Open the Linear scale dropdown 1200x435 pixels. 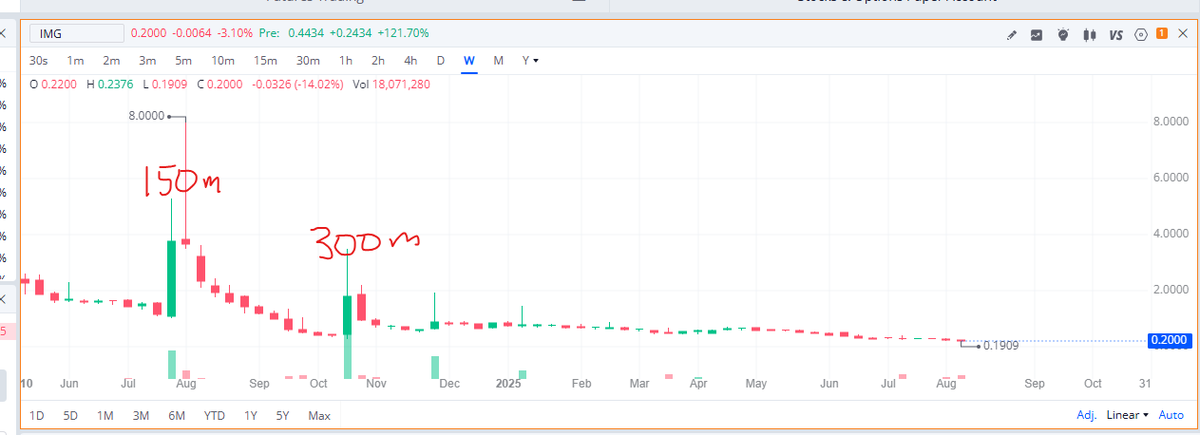pos(1127,415)
